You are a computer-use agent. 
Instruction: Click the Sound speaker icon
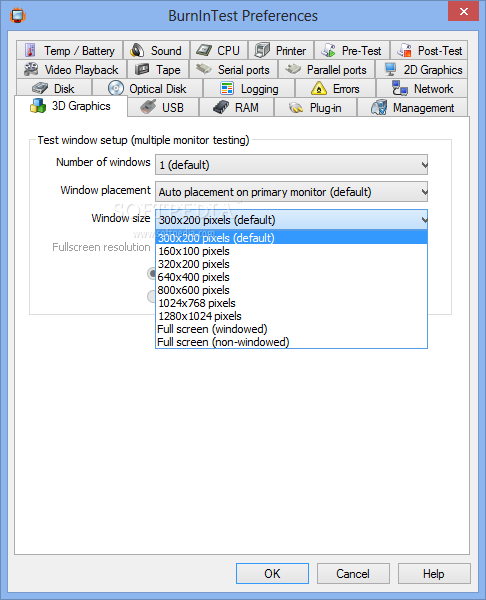point(137,50)
